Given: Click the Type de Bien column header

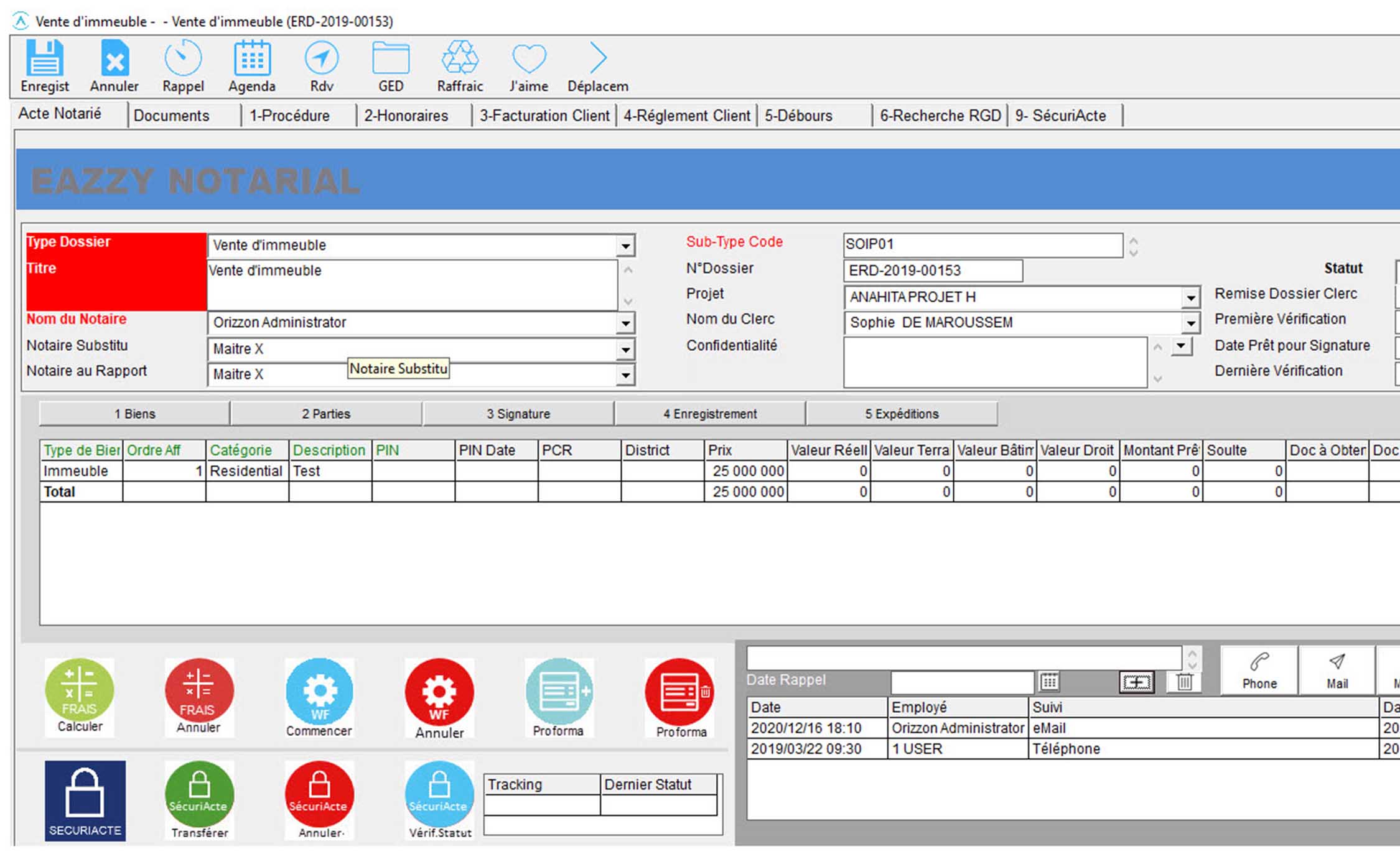Looking at the screenshot, I should click(82, 450).
